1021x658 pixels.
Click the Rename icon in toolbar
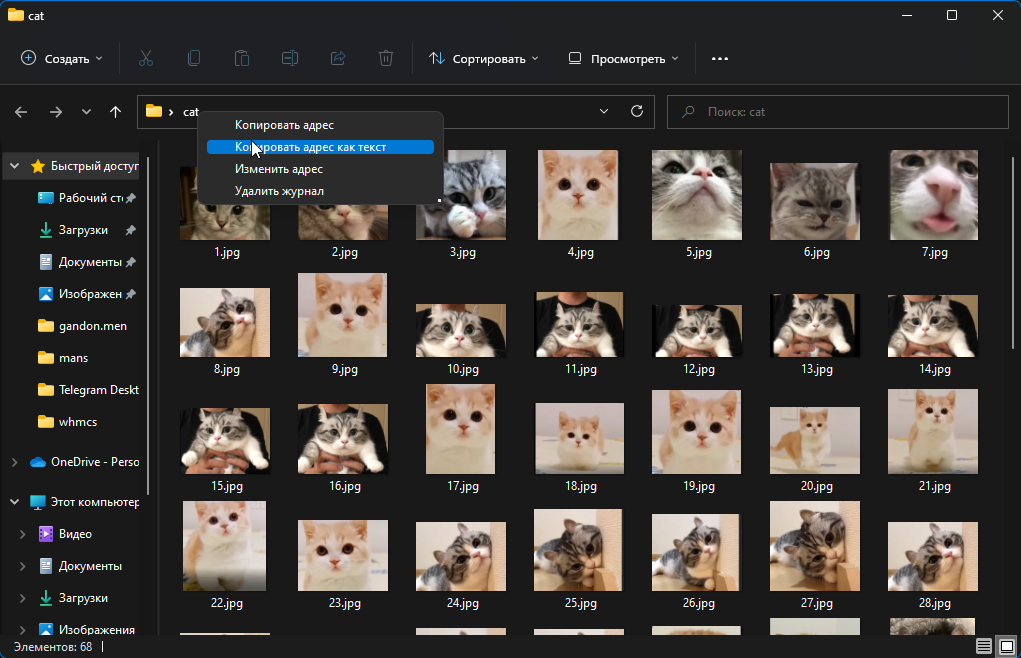click(x=290, y=59)
